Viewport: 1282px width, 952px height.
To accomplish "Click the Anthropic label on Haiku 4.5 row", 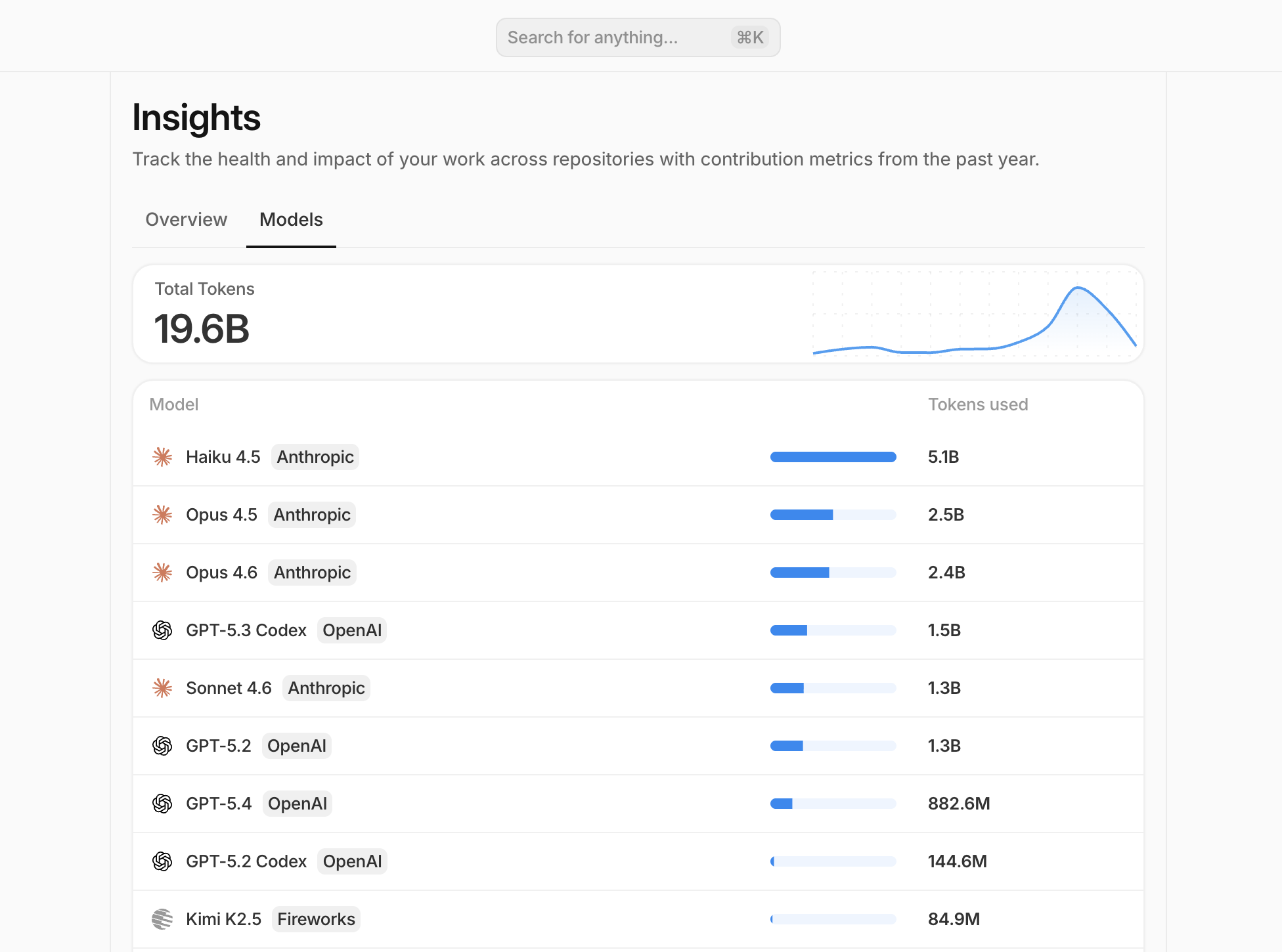I will 315,456.
